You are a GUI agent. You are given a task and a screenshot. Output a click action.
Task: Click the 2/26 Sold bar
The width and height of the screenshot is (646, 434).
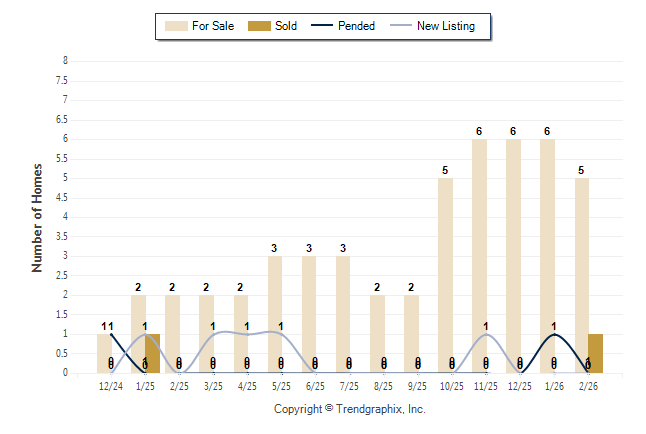[596, 353]
